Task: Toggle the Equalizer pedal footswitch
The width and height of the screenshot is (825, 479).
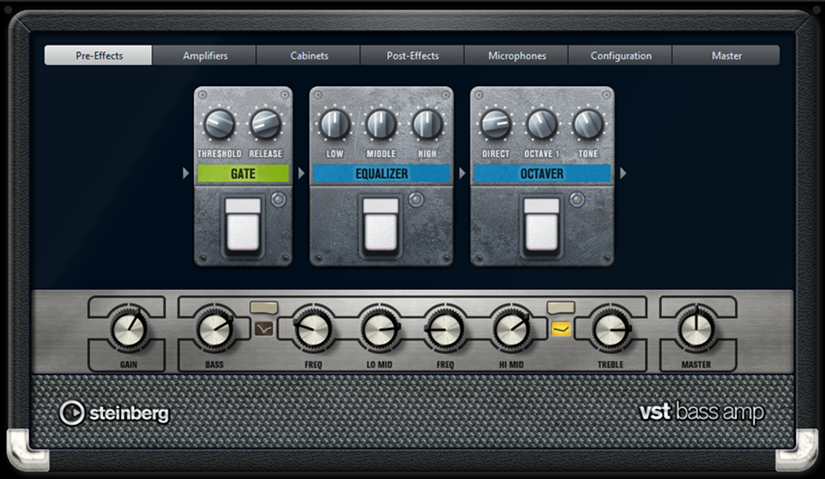Action: coord(380,225)
